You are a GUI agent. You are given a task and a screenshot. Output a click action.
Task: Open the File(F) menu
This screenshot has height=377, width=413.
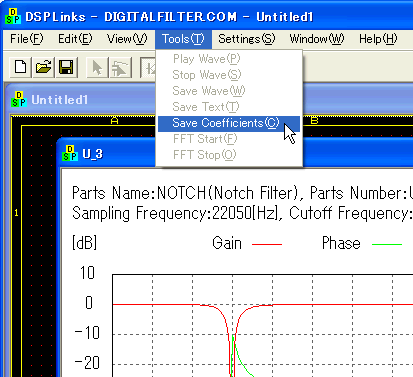click(x=27, y=39)
